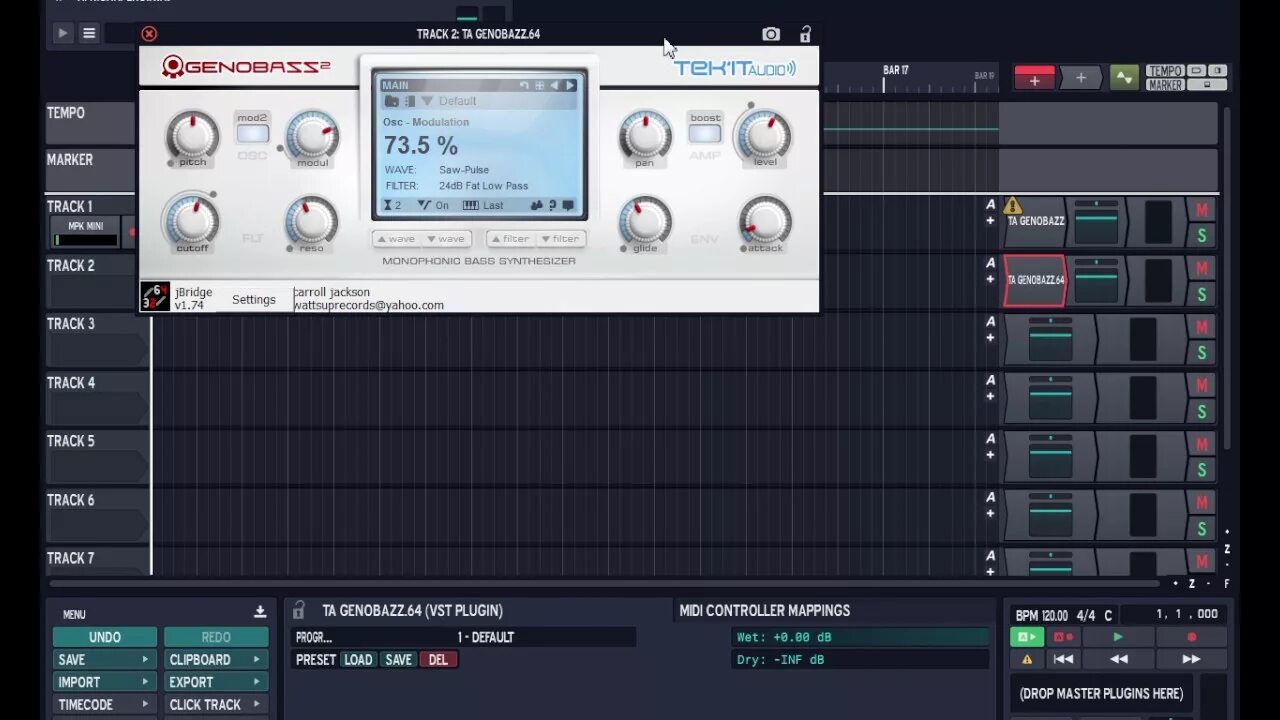The height and width of the screenshot is (720, 1280).
Task: Go to previous page in Genobass display
Action: [x=555, y=85]
